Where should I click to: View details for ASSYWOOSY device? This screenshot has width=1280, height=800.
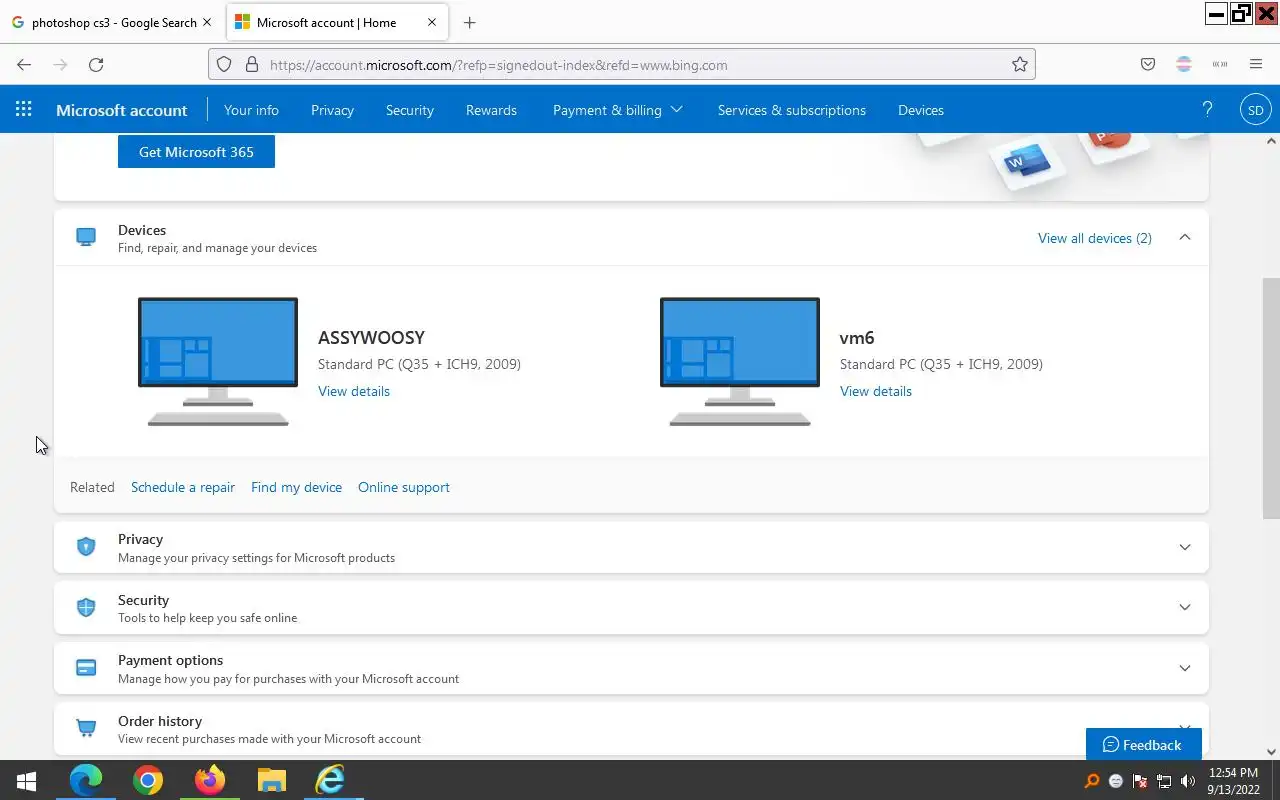(354, 391)
